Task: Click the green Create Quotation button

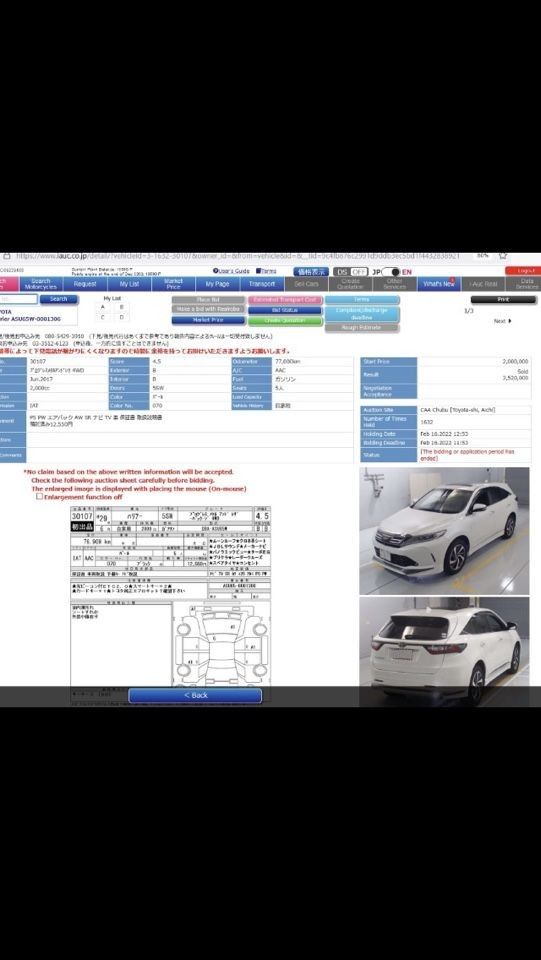Action: coord(285,321)
